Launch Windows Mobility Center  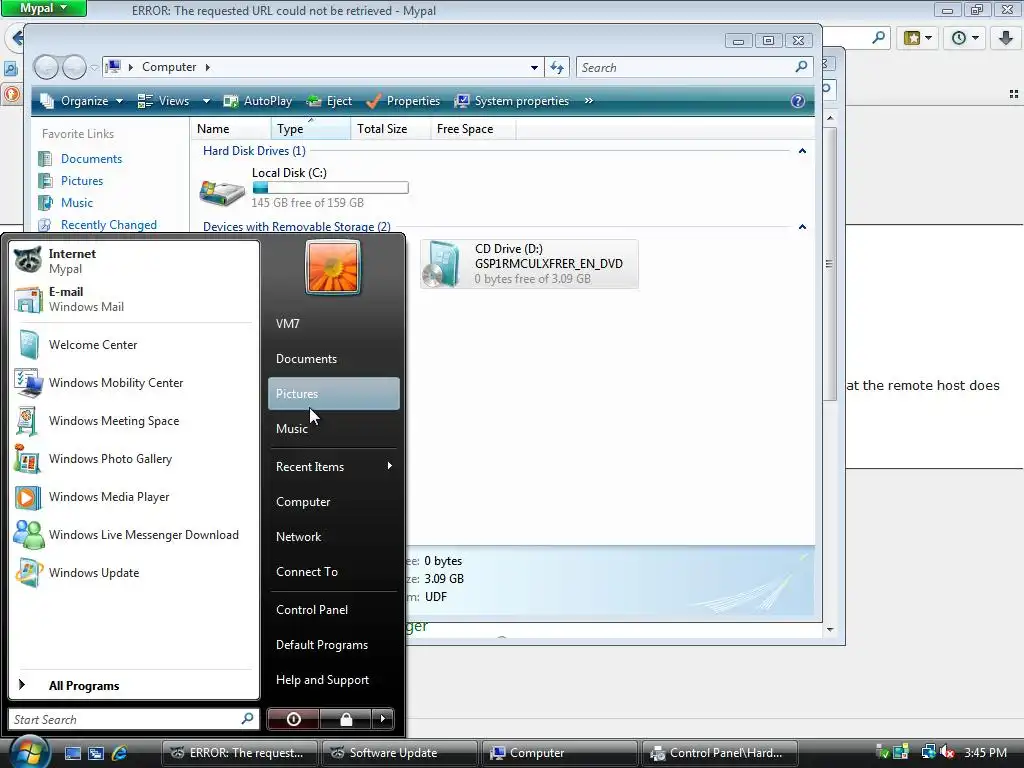coord(134,383)
